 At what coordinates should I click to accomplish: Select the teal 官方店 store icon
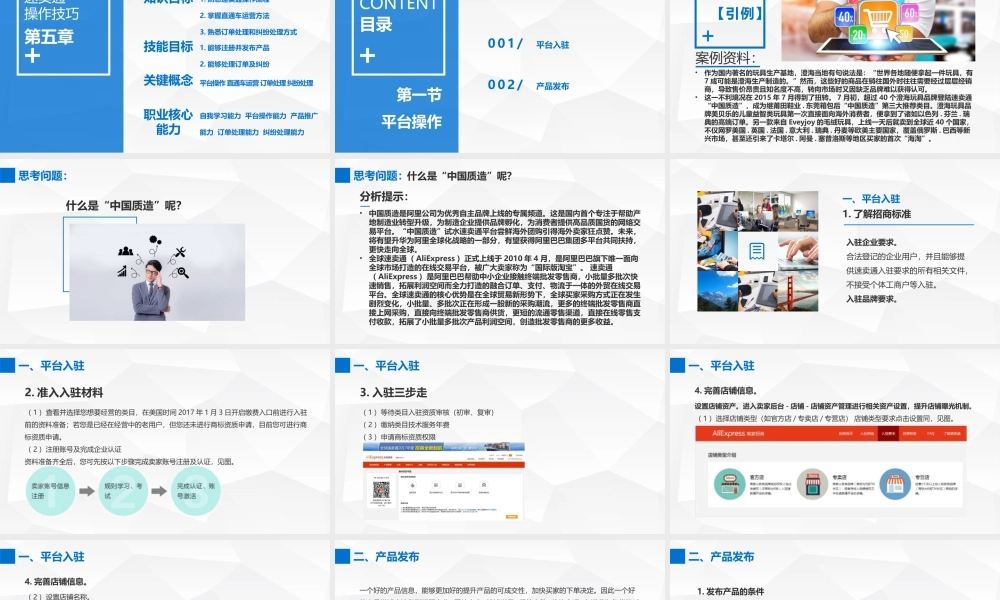(730, 483)
